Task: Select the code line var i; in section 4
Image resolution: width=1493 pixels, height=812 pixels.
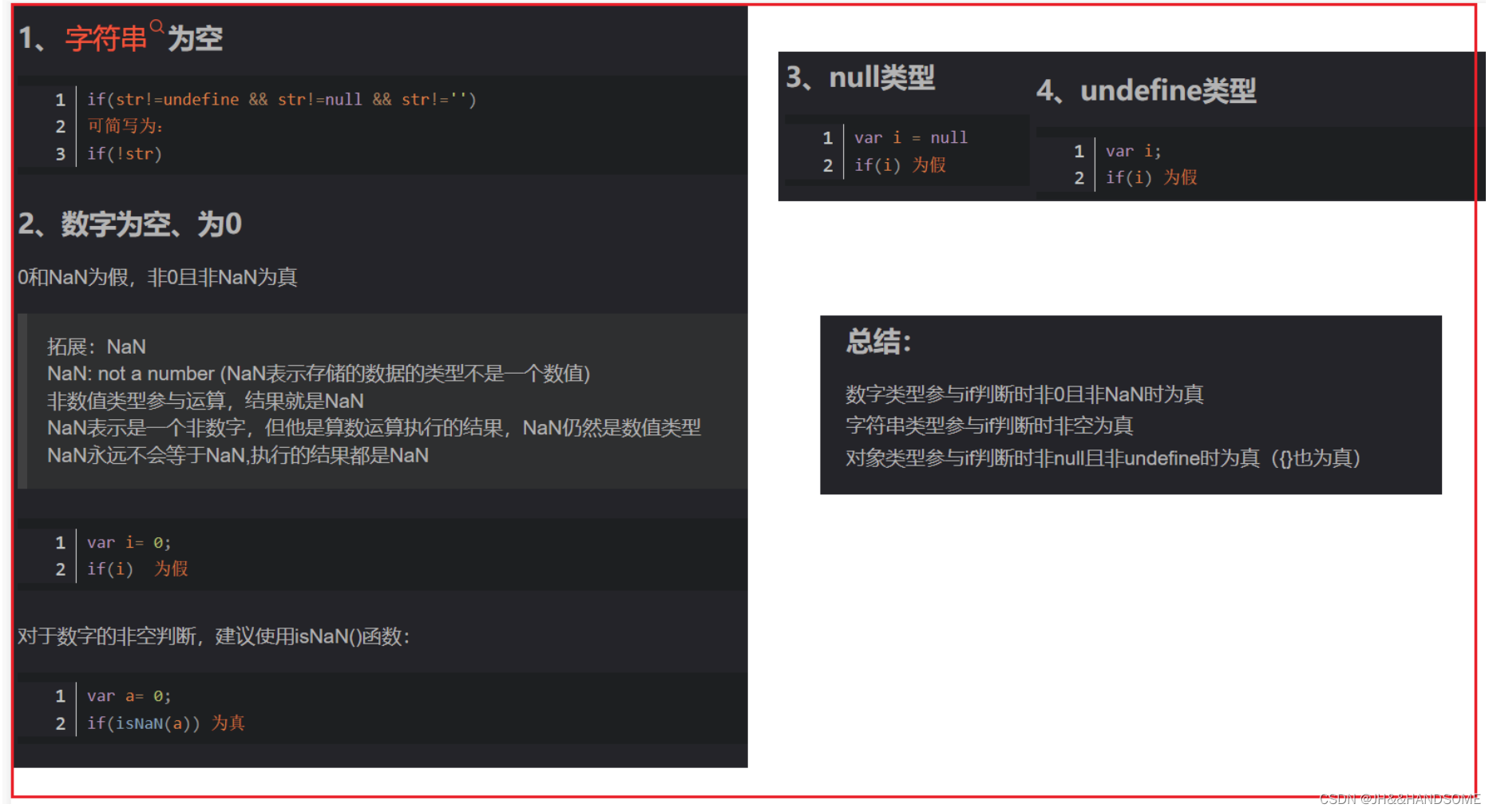Action: click(1134, 151)
